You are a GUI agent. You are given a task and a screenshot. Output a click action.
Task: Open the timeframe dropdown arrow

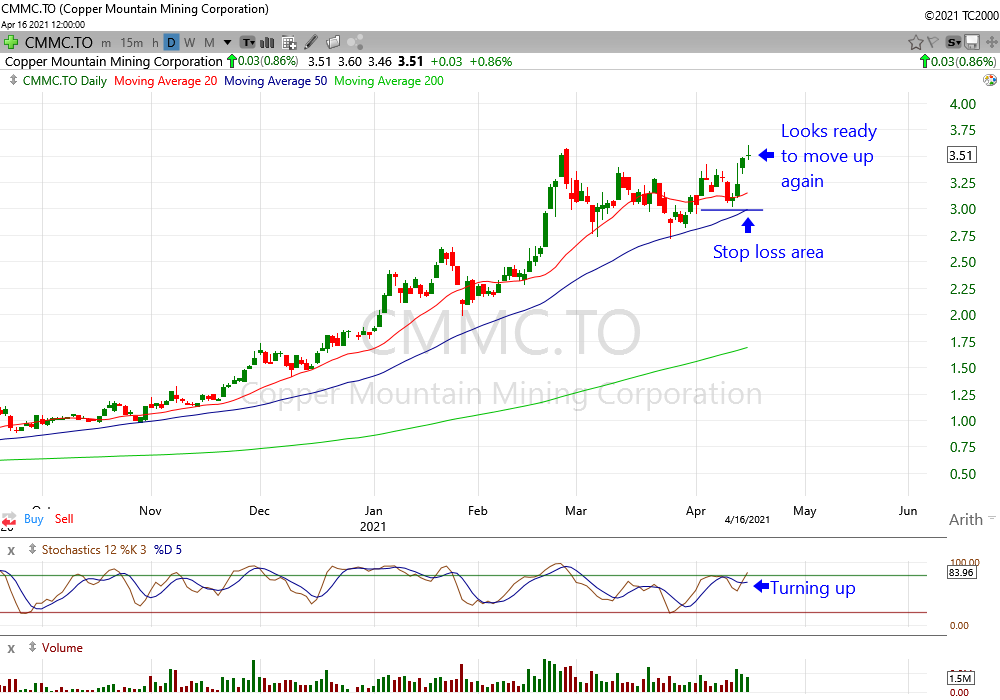click(227, 43)
